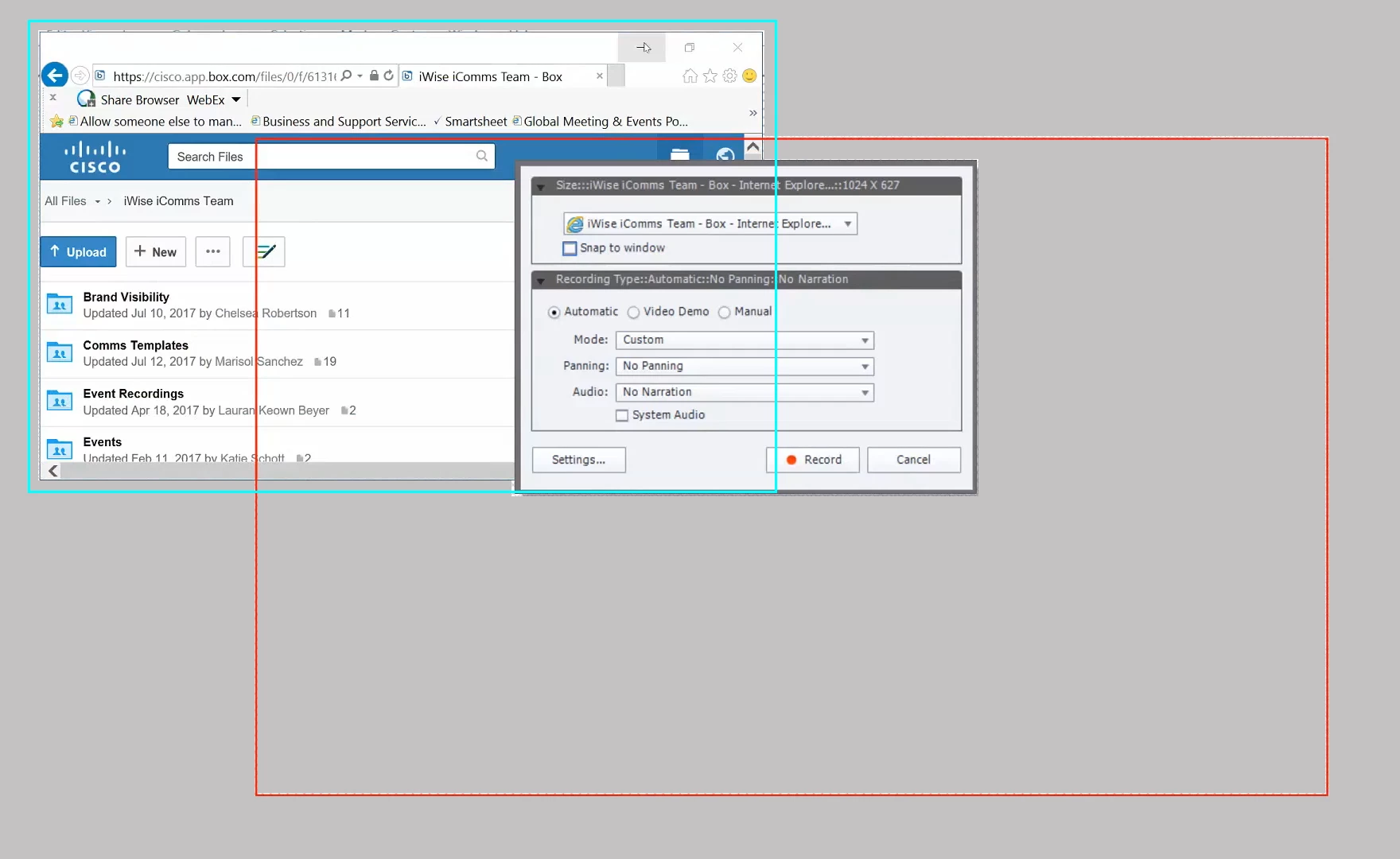Collapse the Recording Type section triangle
The width and height of the screenshot is (1400, 859).
coord(541,281)
